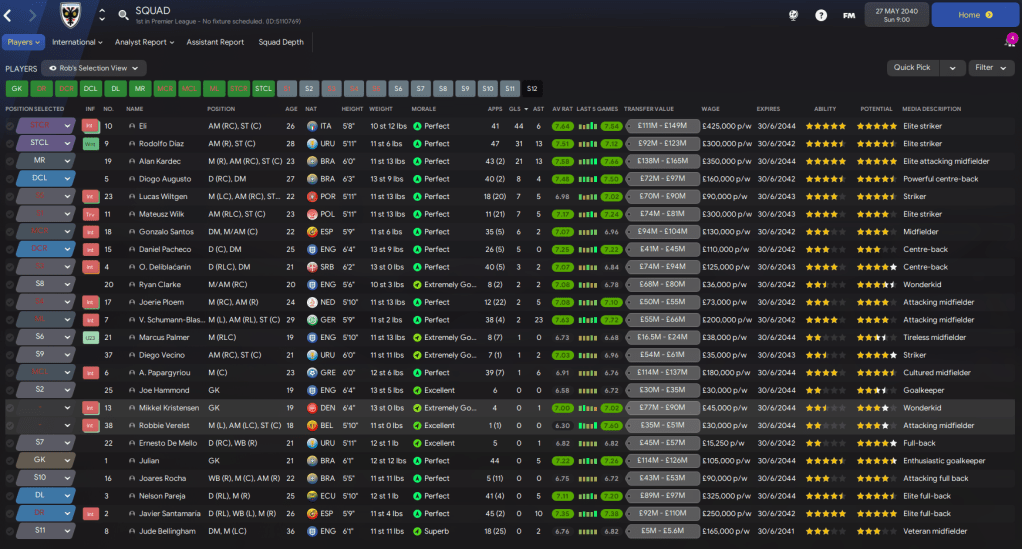Screen dimensions: 1022x549
Task: Toggle selection circle for Alan Kardec's row
Action: pyautogui.click(x=10, y=161)
